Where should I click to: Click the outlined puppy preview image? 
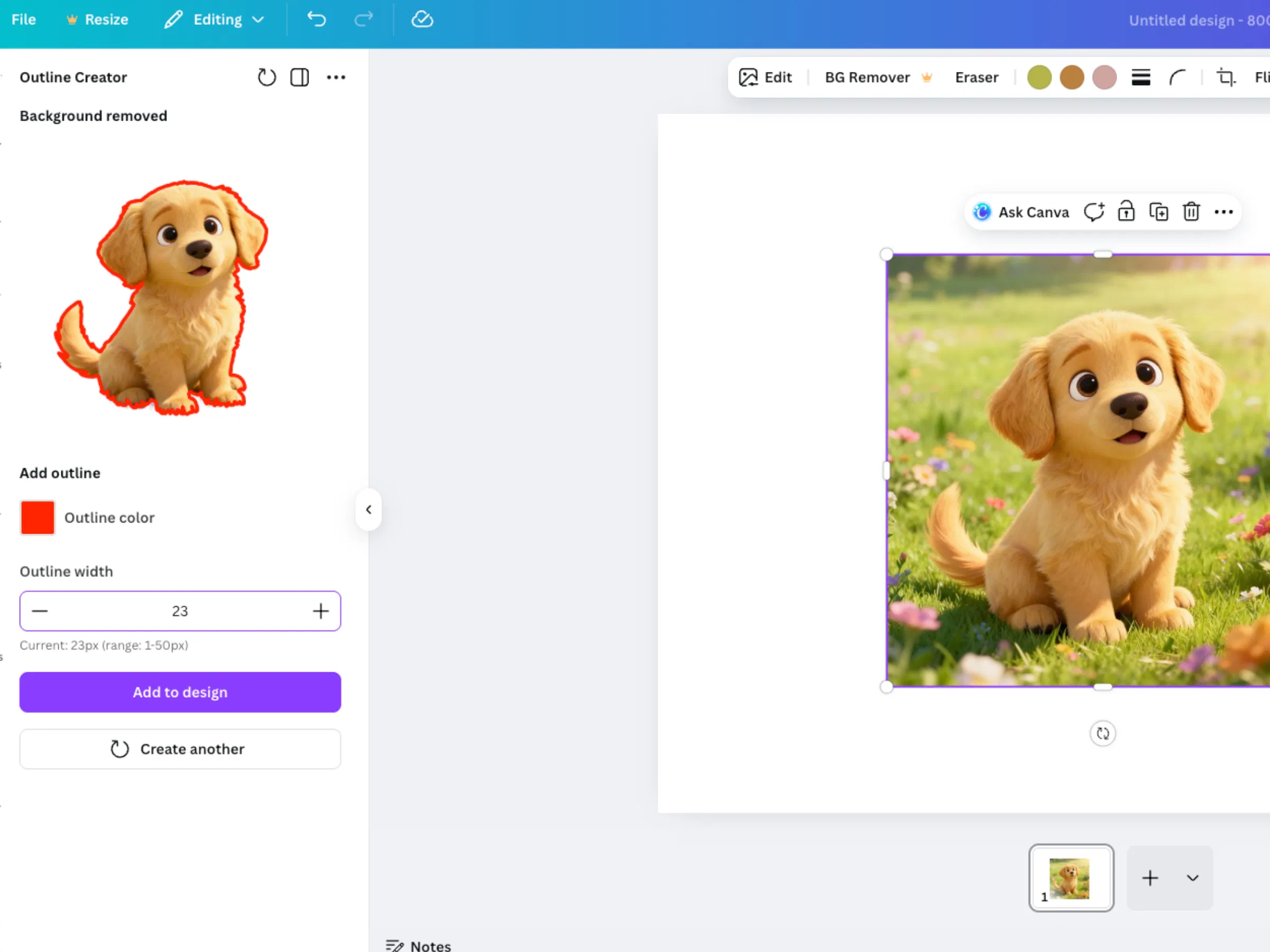[161, 297]
